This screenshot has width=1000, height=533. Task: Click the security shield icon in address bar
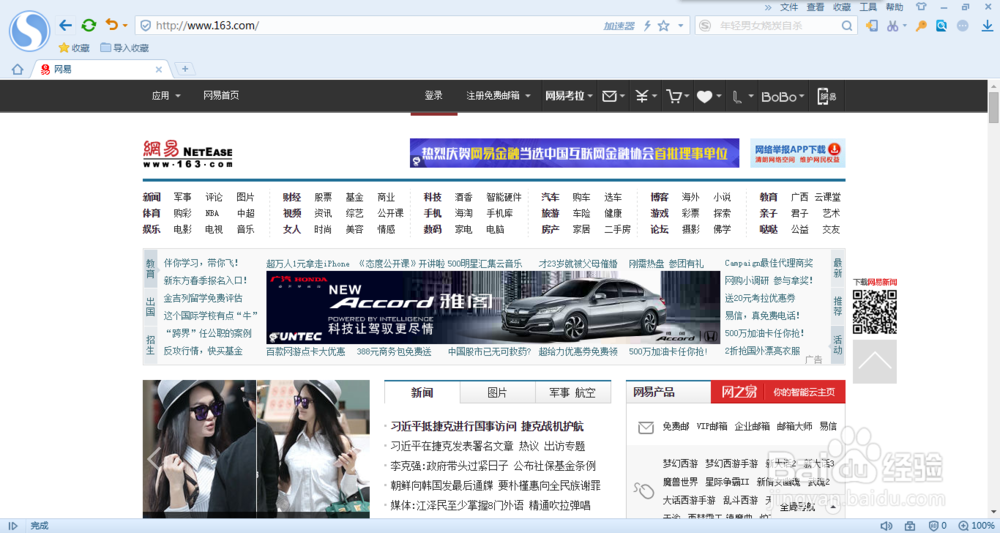click(145, 26)
